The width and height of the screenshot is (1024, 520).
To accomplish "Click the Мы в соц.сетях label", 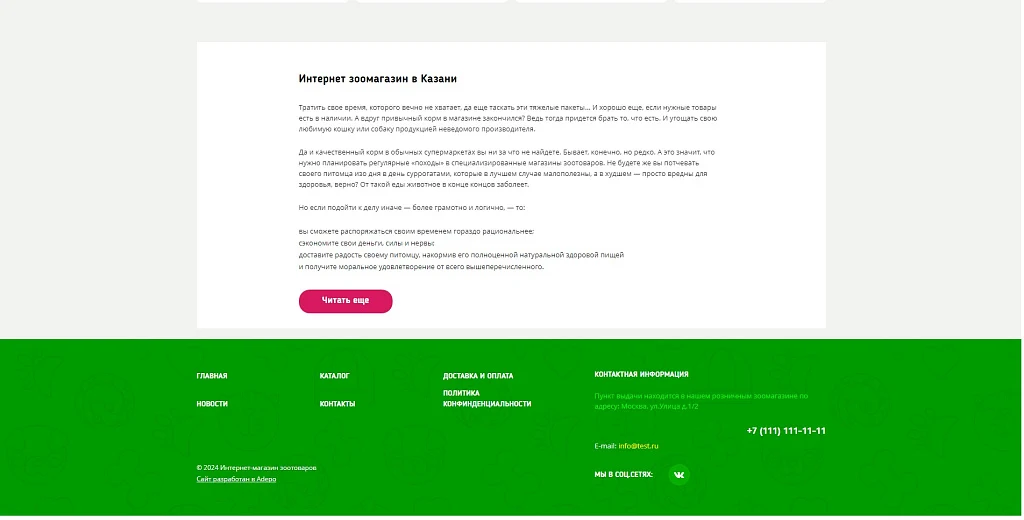I will click(x=623, y=475).
